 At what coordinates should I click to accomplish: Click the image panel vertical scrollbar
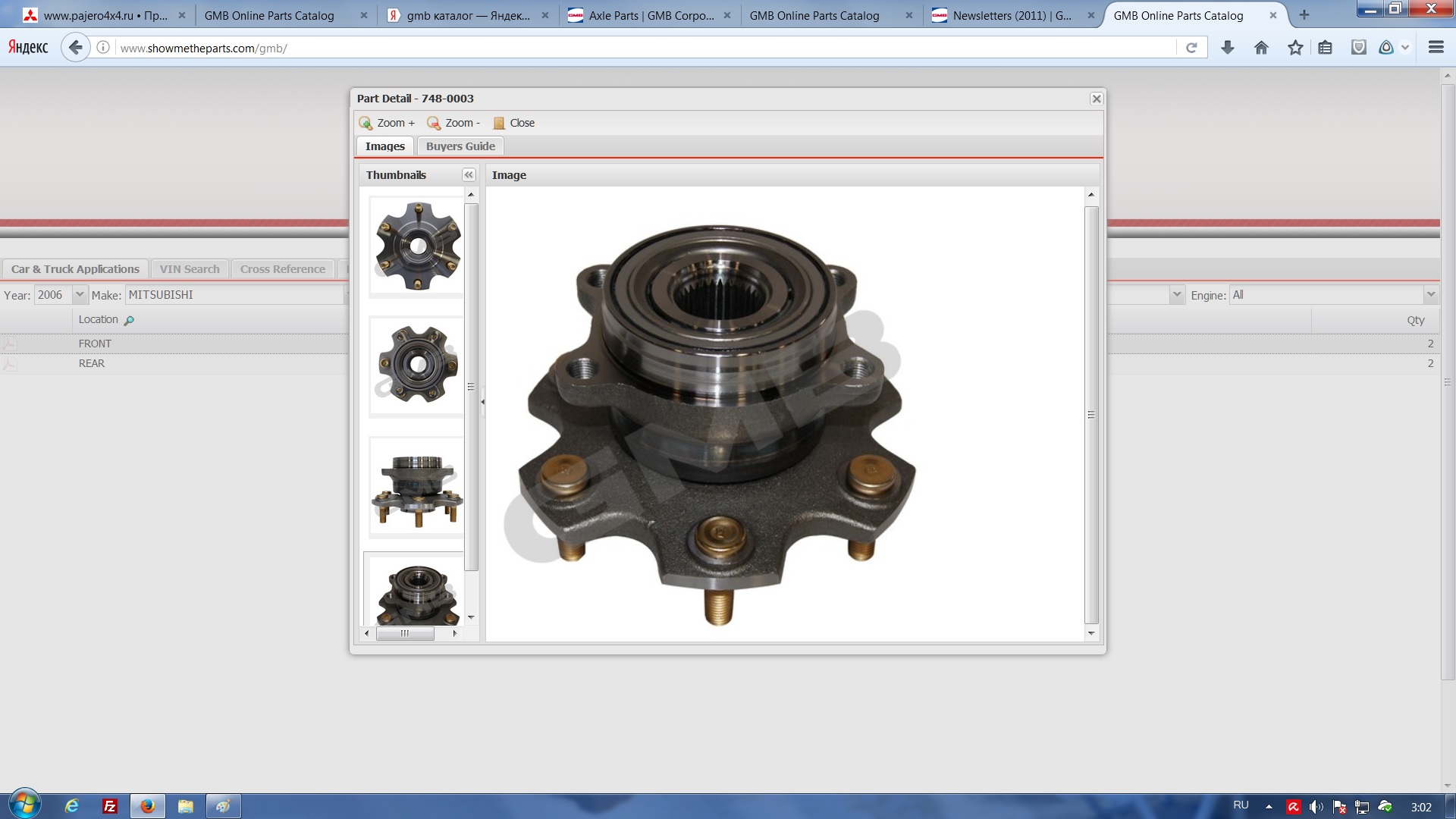pyautogui.click(x=1091, y=414)
